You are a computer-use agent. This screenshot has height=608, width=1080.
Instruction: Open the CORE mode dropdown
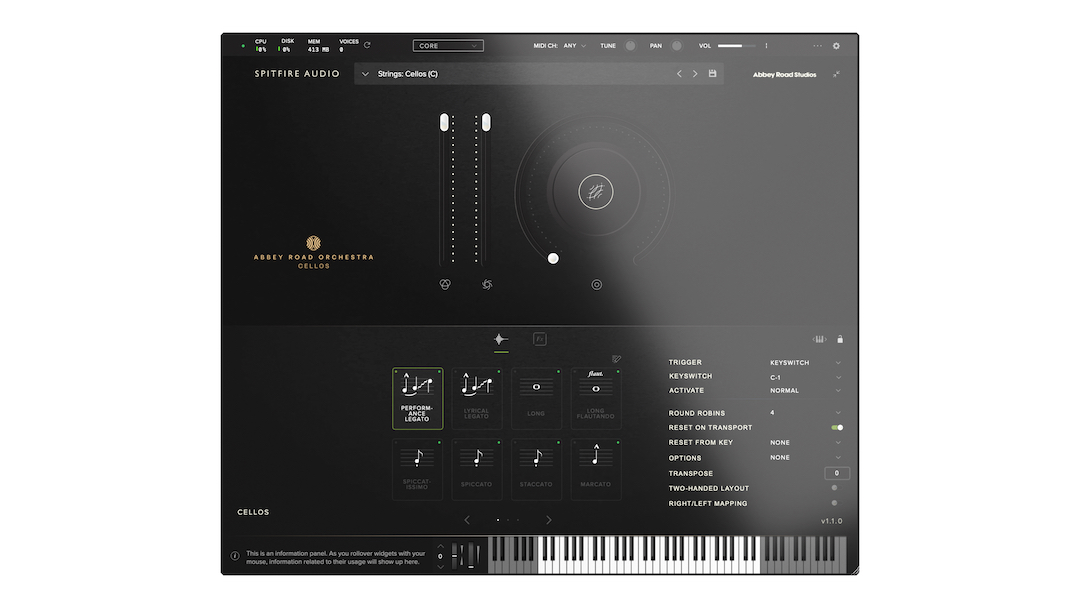tap(448, 46)
